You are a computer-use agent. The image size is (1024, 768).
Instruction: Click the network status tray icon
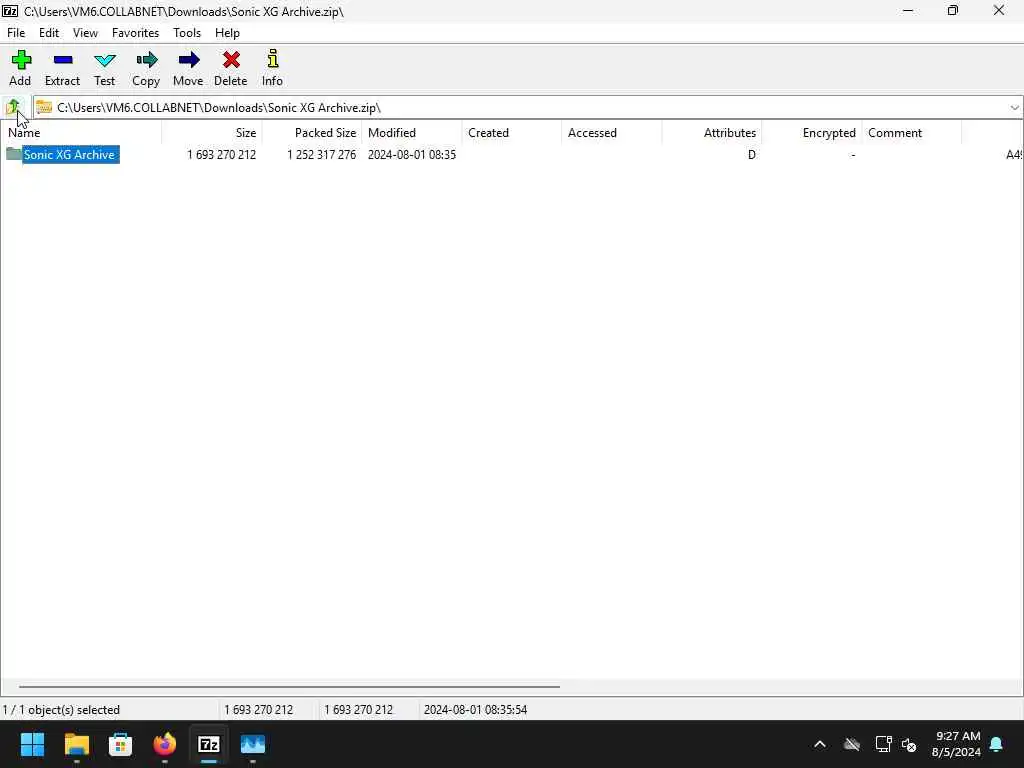pyautogui.click(x=883, y=744)
